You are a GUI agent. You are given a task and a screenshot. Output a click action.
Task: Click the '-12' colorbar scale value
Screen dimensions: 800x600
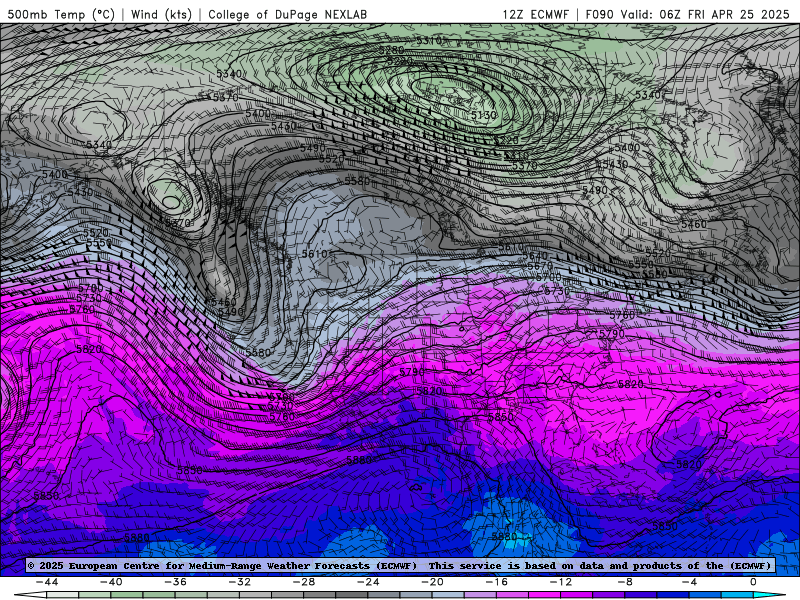tap(561, 582)
